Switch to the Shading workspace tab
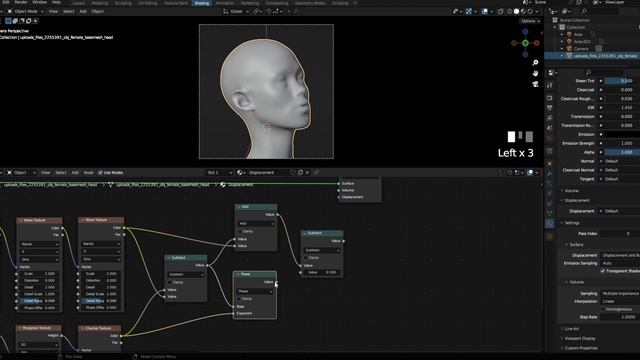Screen dimensions: 640x360 click(202, 3)
